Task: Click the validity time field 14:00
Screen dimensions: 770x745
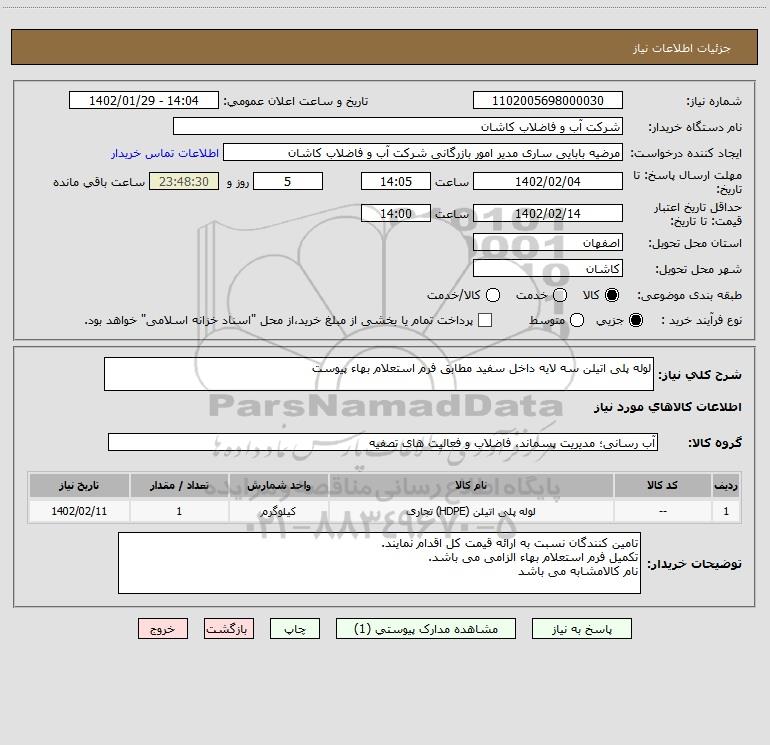Action: 396,214
